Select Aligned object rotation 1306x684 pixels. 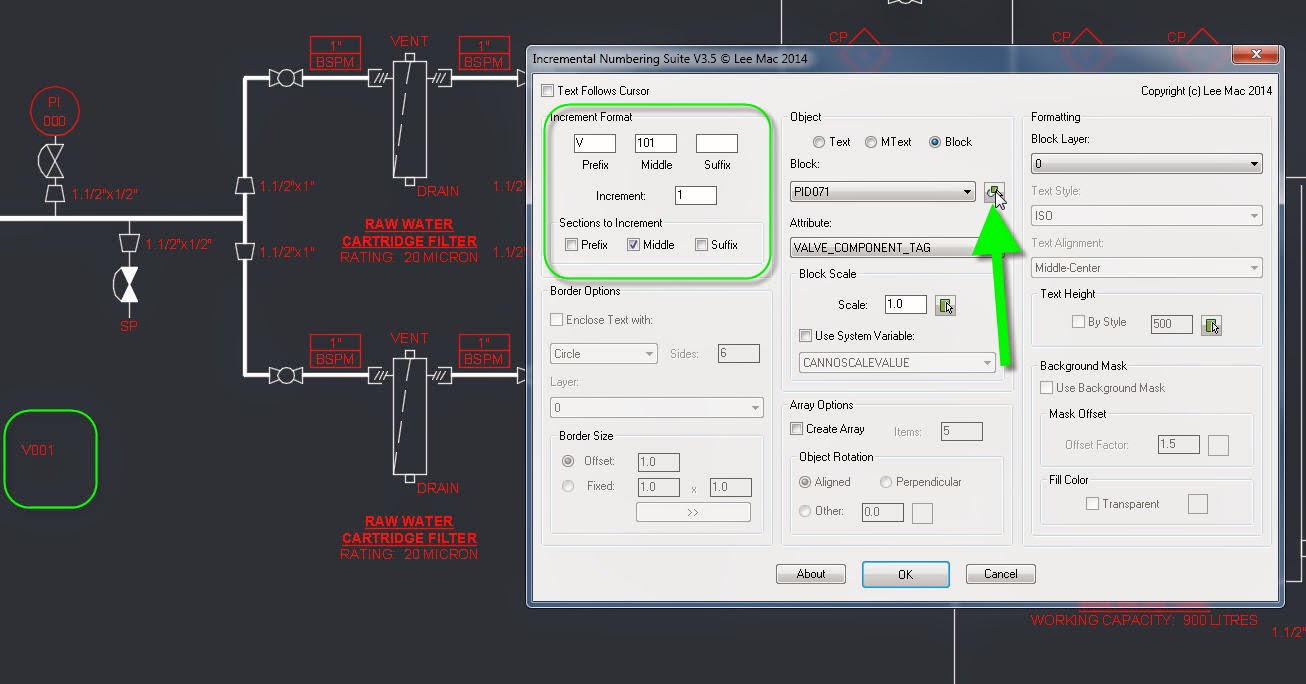[x=806, y=482]
